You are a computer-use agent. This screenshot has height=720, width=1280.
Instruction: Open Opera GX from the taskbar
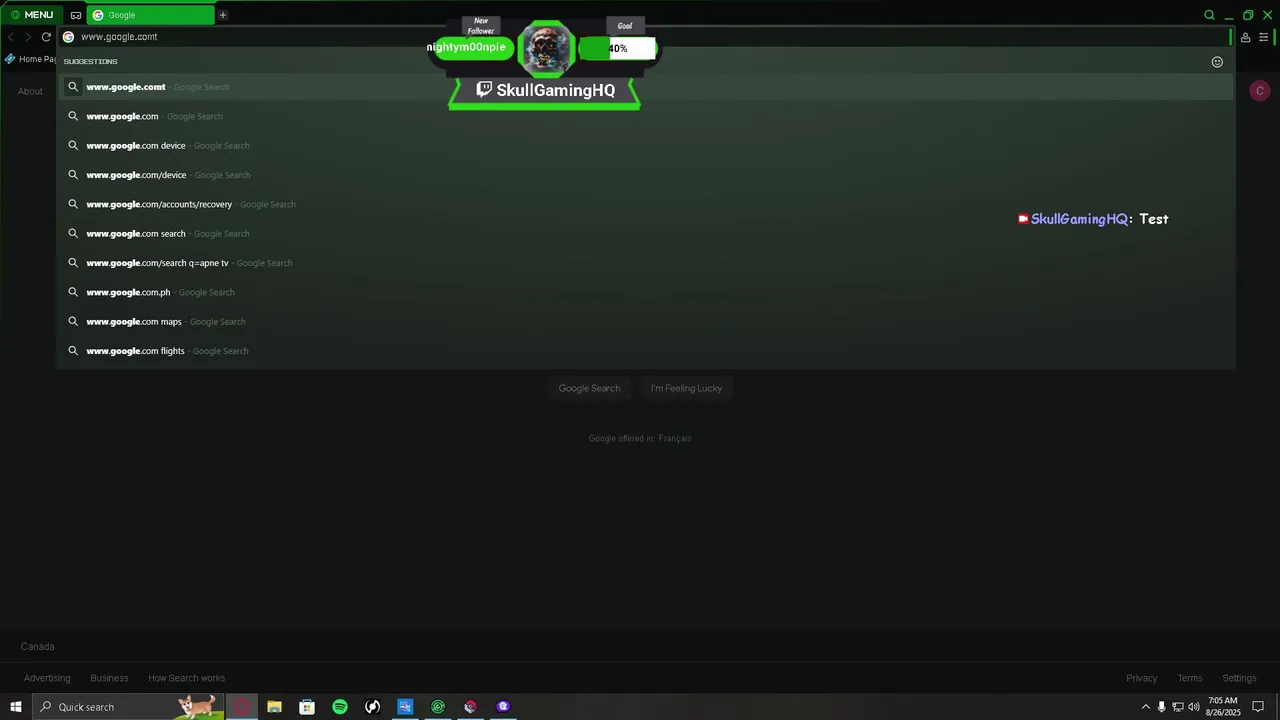click(242, 707)
